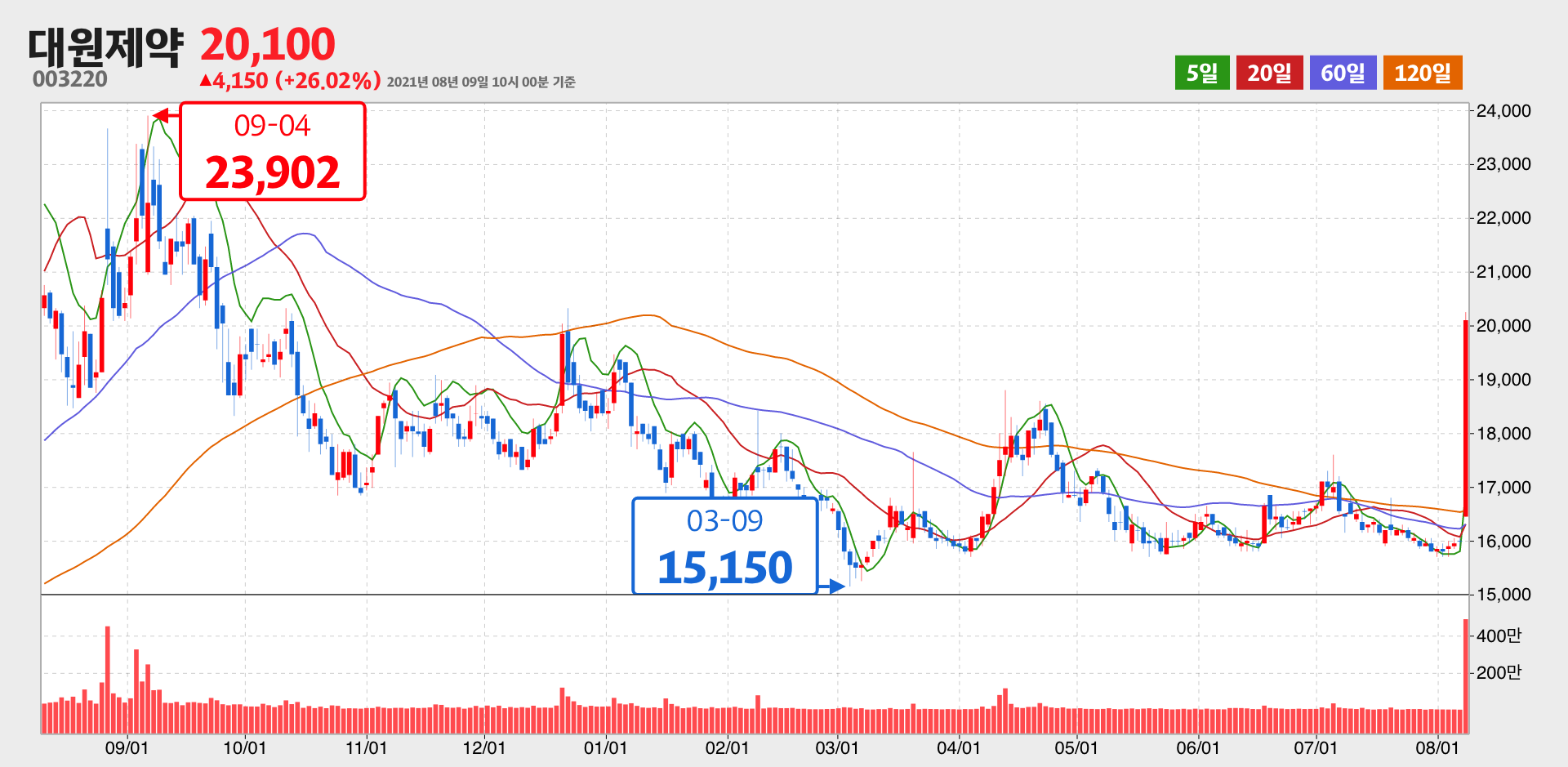Image resolution: width=1568 pixels, height=767 pixels.
Task: Click the 05/01 date axis label
Action: tap(1076, 747)
